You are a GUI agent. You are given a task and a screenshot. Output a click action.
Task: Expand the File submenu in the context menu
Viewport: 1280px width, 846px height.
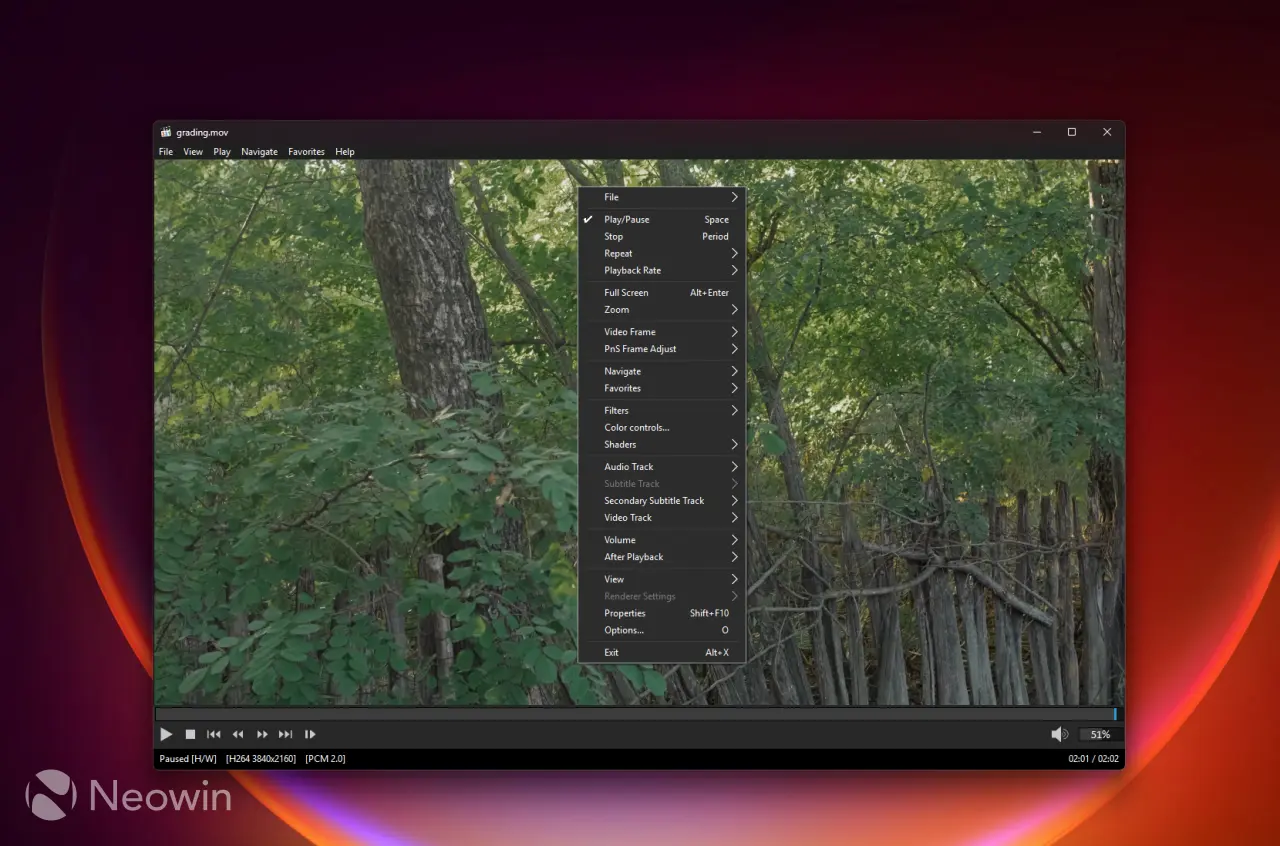tap(661, 197)
